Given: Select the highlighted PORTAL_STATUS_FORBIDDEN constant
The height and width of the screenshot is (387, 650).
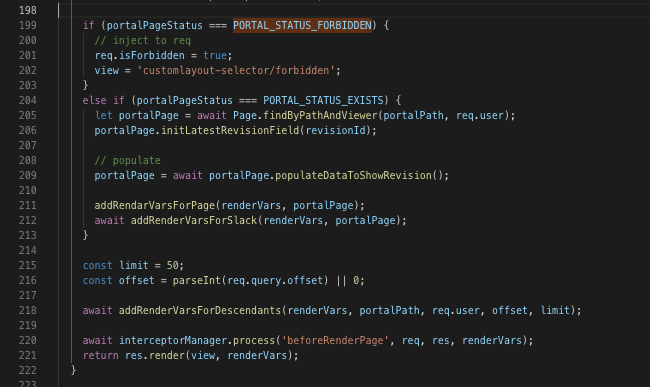Looking at the screenshot, I should (302, 25).
